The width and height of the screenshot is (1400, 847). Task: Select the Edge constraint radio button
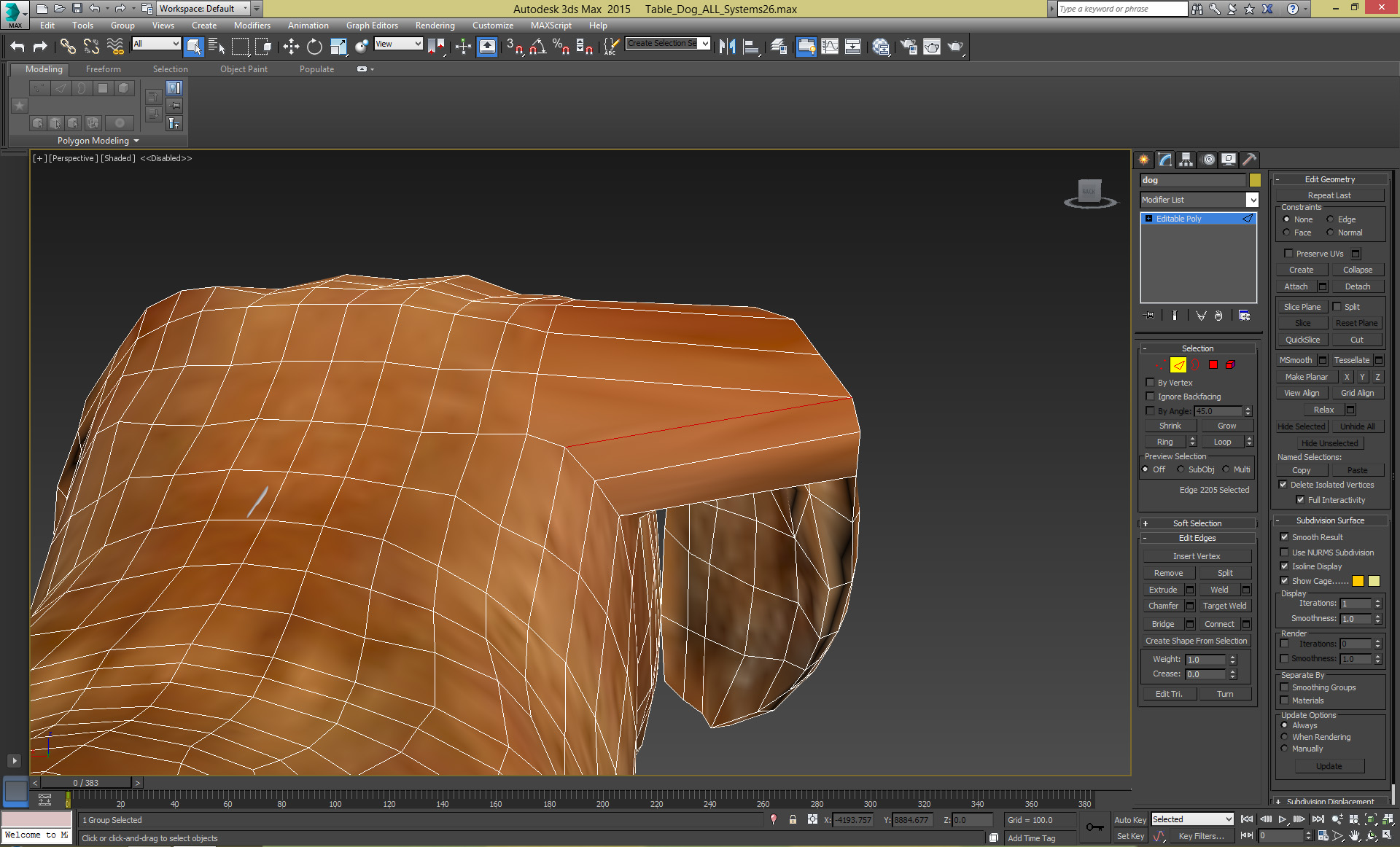(1330, 219)
